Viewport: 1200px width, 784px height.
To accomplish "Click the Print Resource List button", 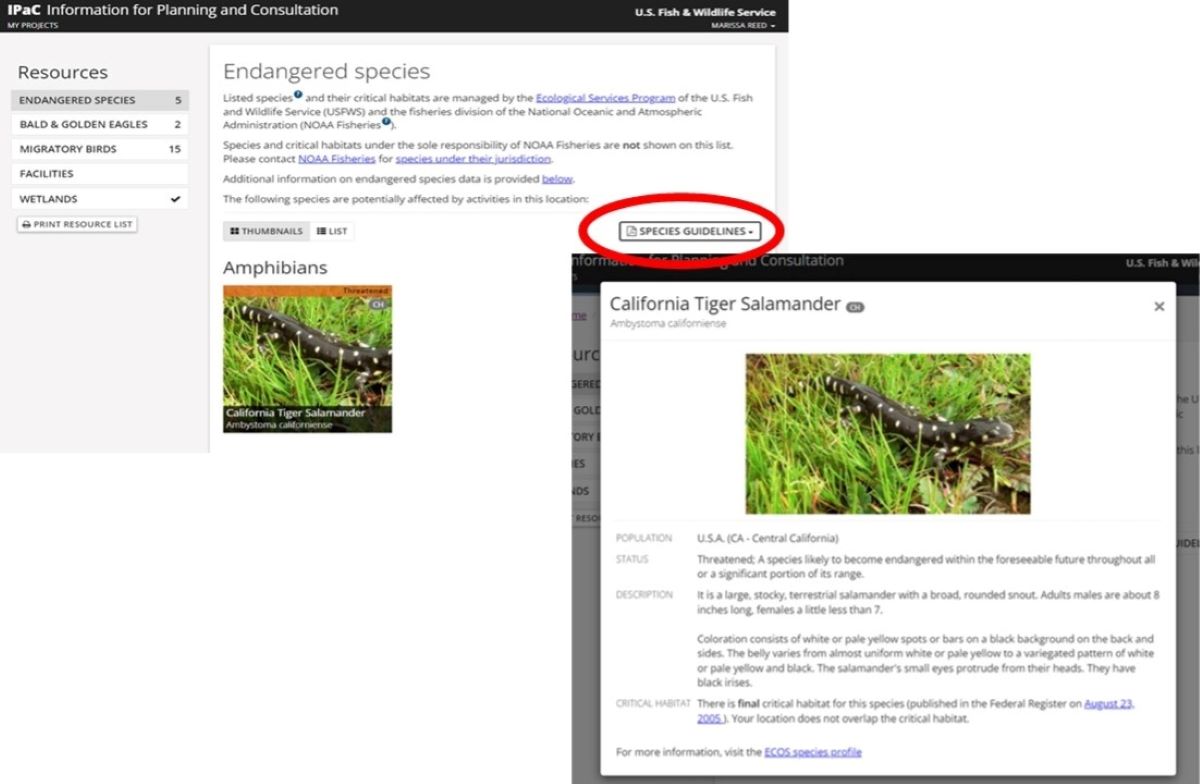I will coord(77,224).
